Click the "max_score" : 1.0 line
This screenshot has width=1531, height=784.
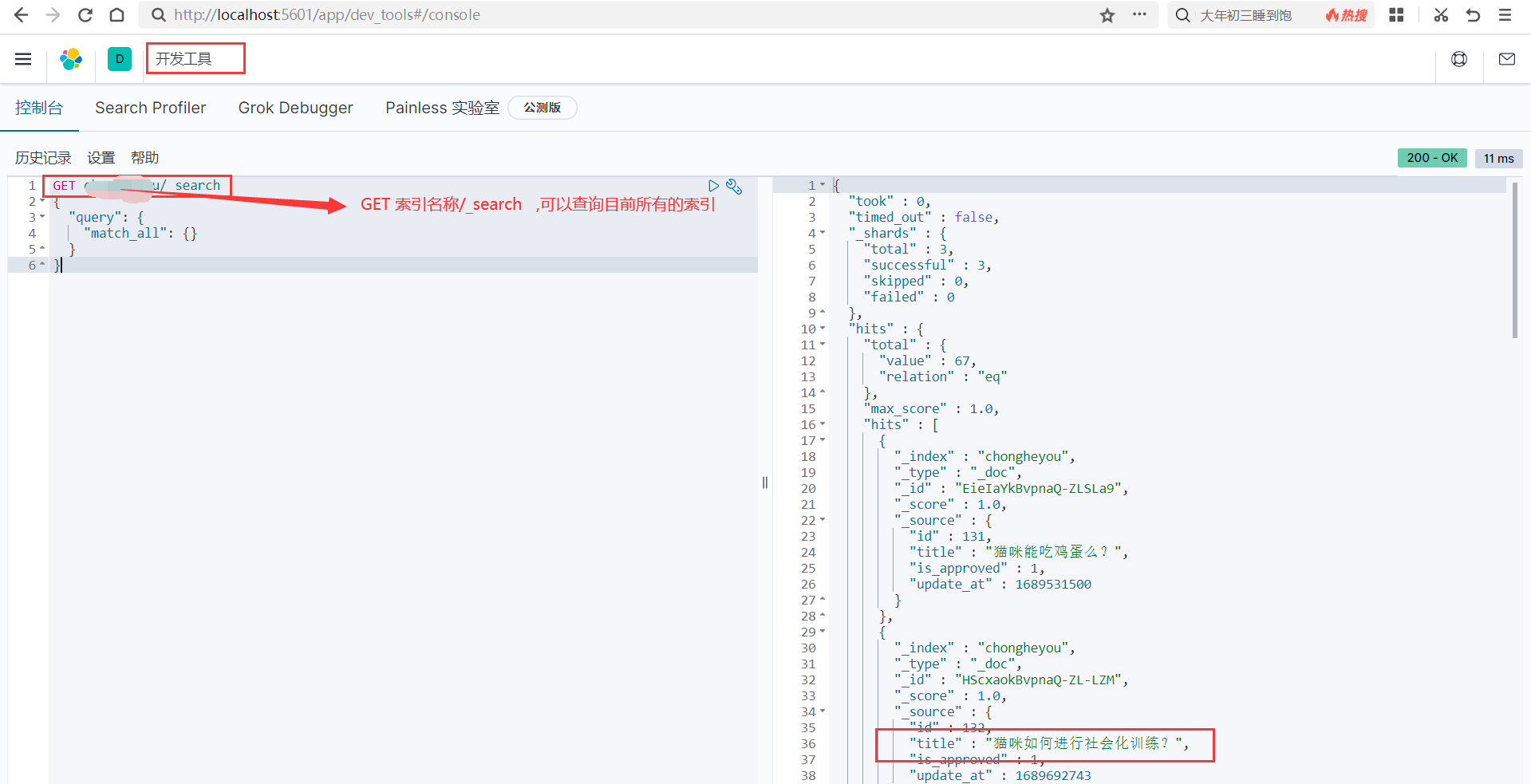pos(931,408)
